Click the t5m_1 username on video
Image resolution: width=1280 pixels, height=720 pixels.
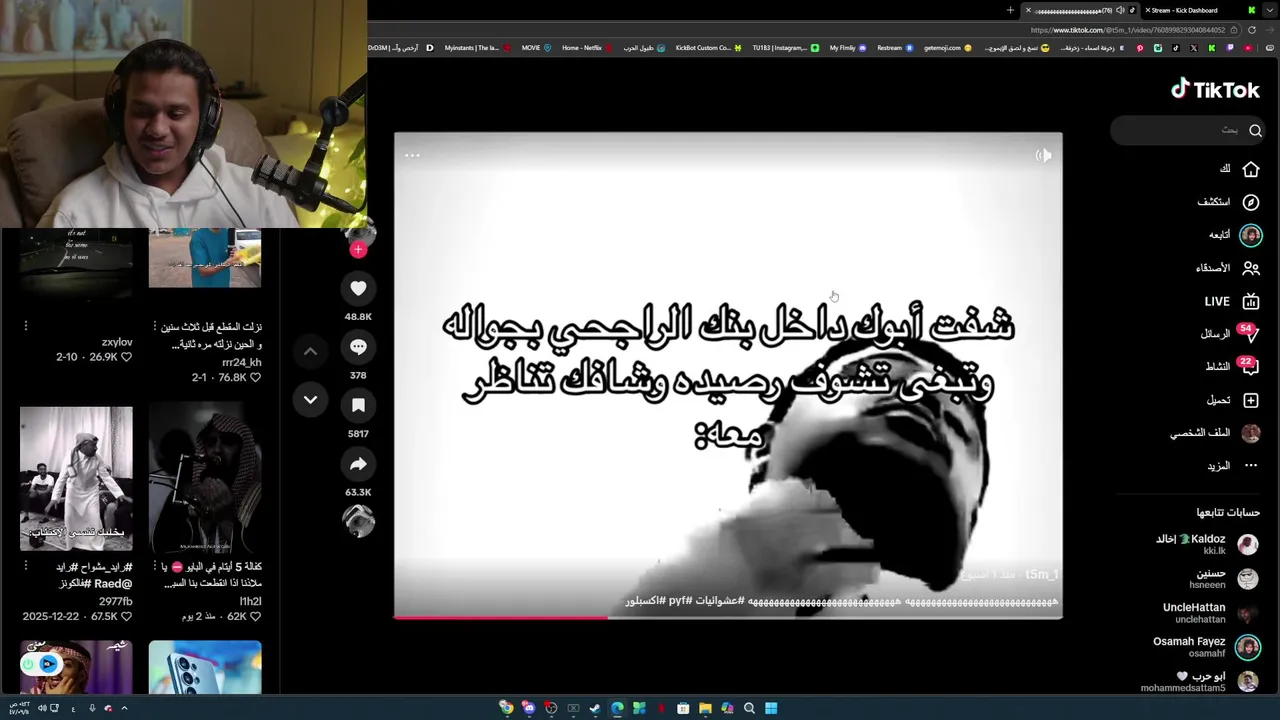[1041, 575]
